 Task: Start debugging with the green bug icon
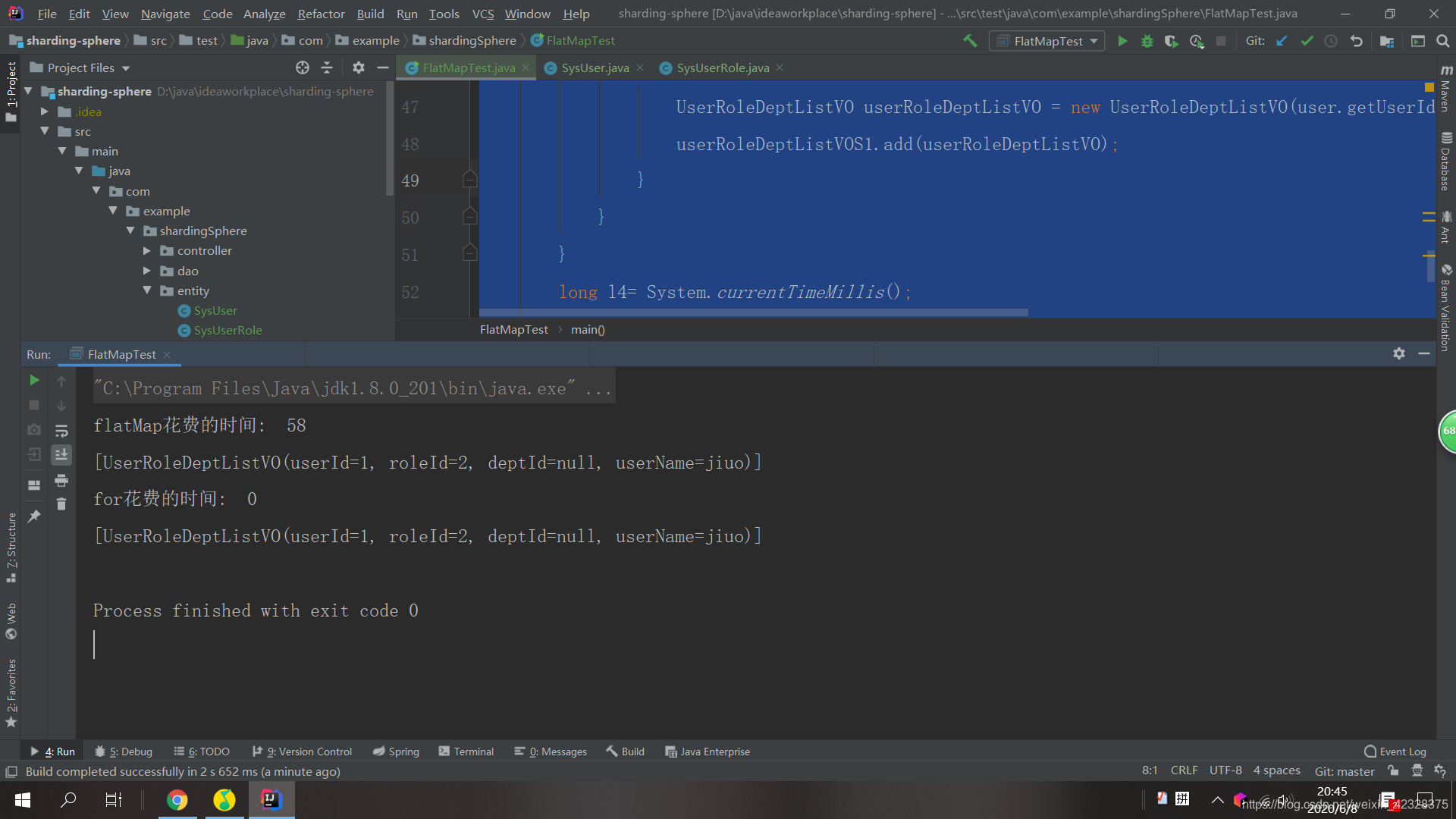[1147, 41]
